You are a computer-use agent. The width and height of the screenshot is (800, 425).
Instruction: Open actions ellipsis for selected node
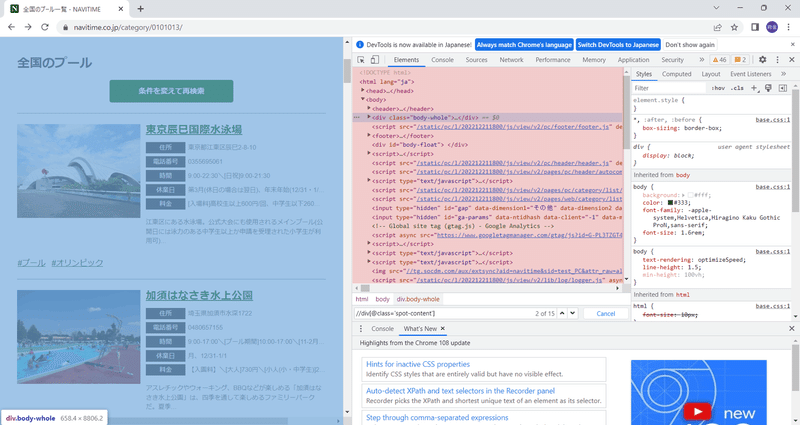click(357, 117)
